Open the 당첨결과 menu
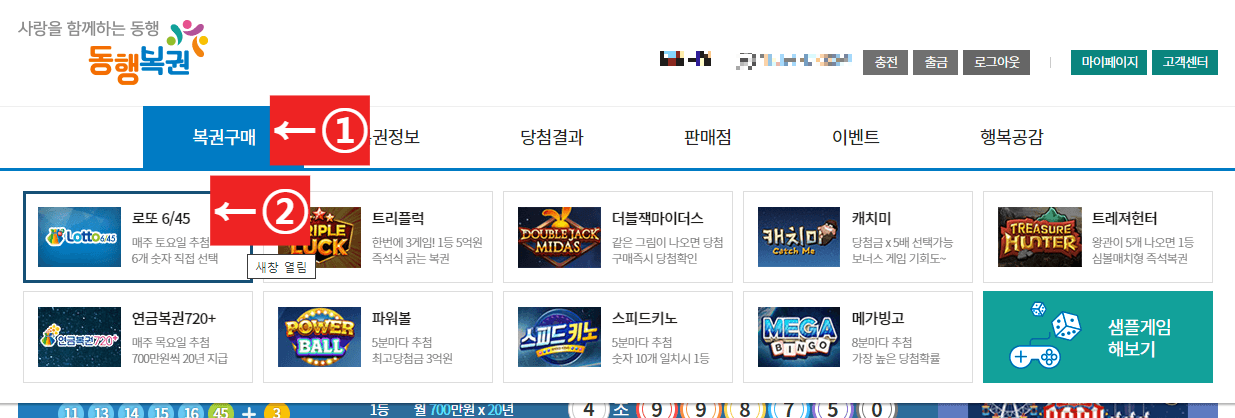Image resolution: width=1235 pixels, height=418 pixels. tap(552, 138)
